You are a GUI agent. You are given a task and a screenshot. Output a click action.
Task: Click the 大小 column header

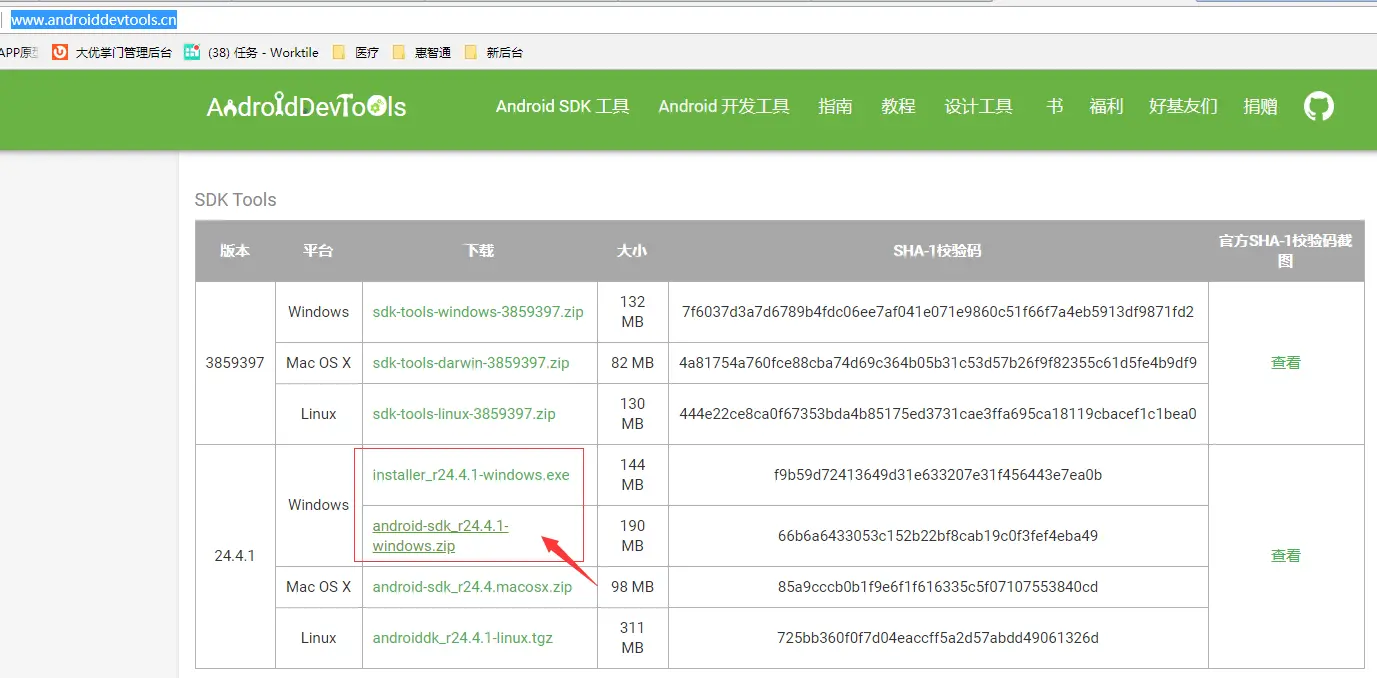tap(632, 251)
